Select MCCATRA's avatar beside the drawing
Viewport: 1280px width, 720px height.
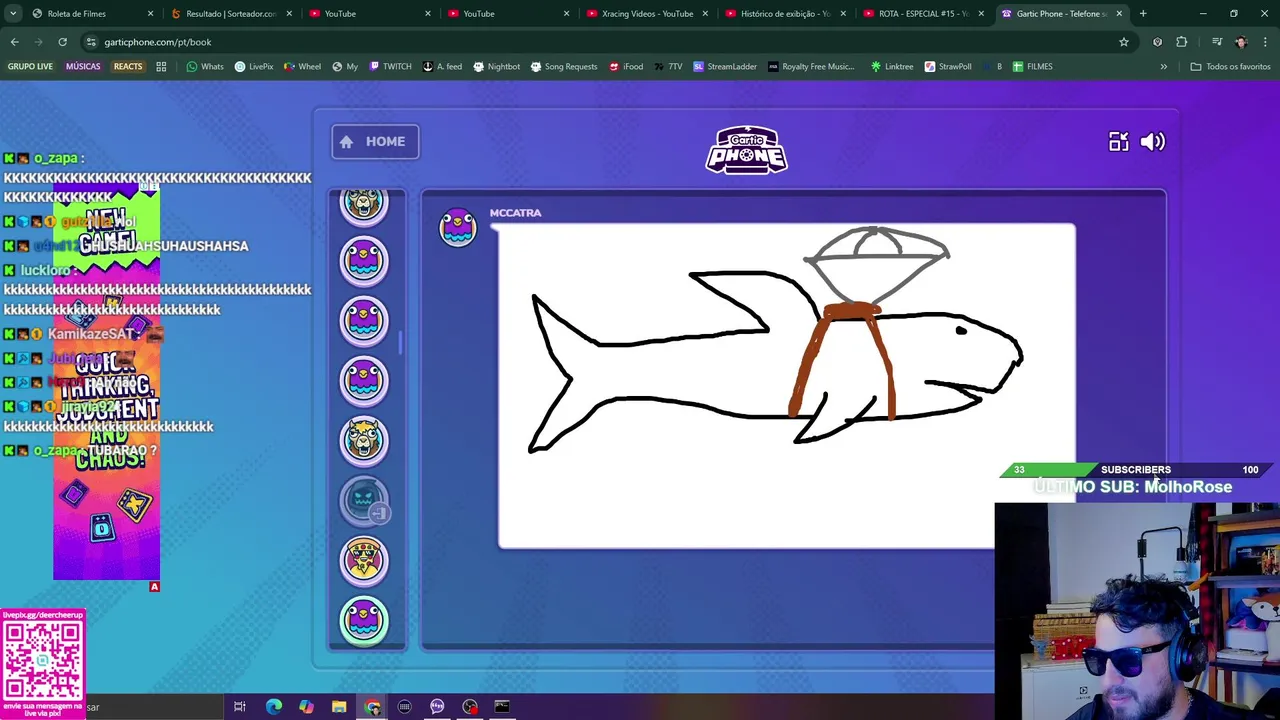pyautogui.click(x=458, y=227)
